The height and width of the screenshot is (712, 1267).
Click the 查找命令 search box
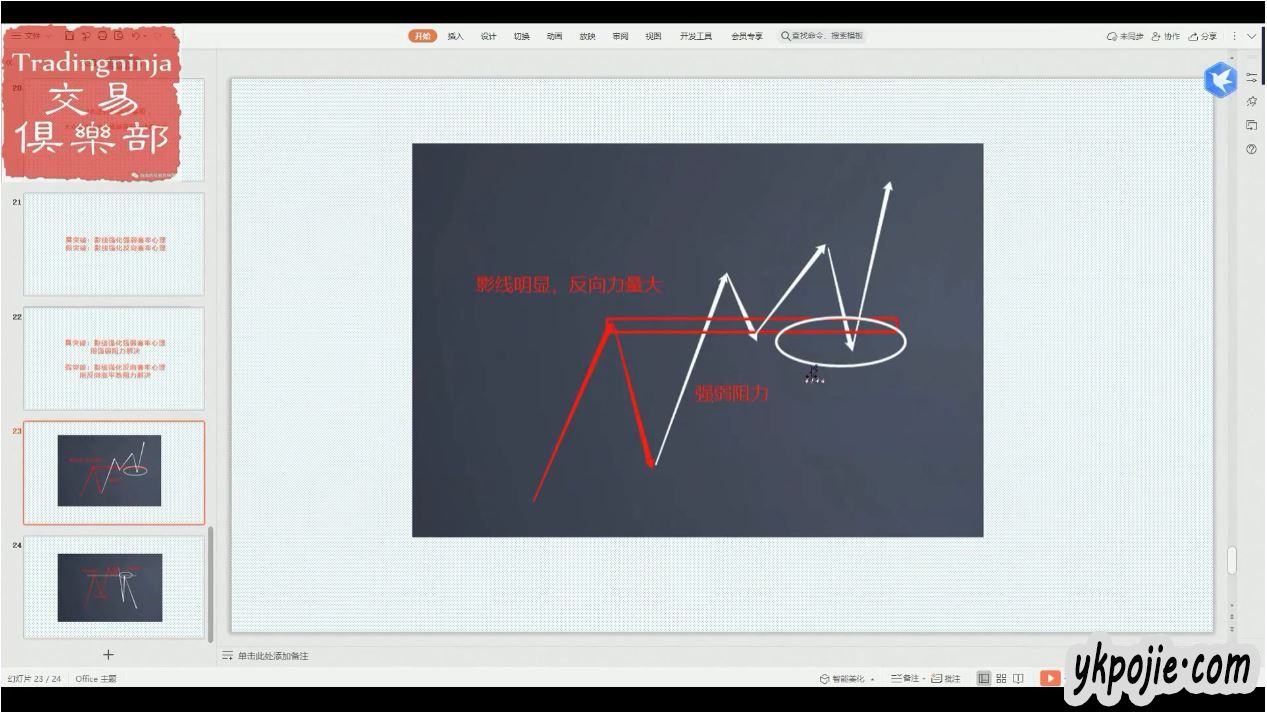point(822,36)
